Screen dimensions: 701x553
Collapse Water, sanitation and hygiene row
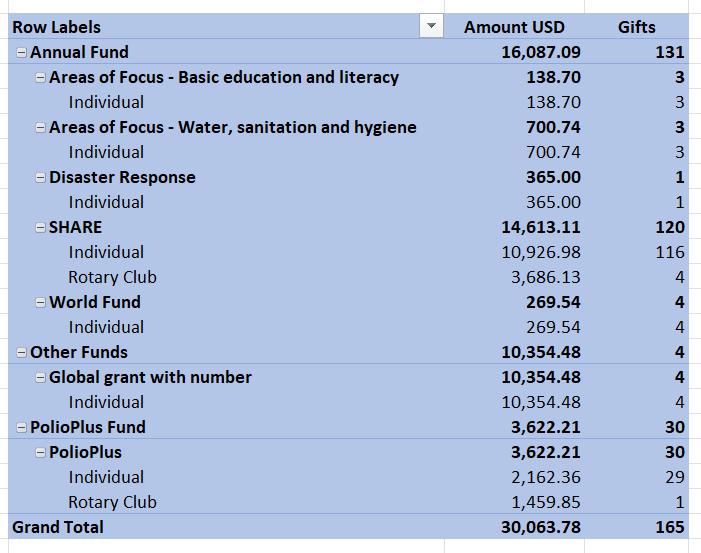(x=40, y=127)
